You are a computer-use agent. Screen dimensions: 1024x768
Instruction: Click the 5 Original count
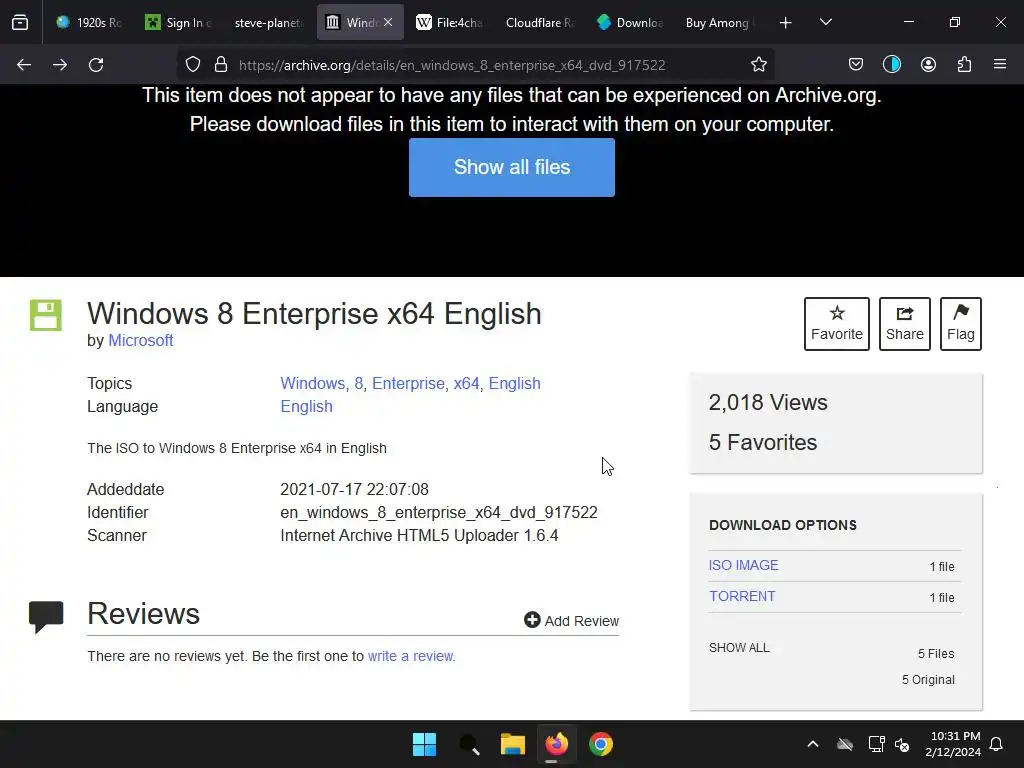(x=928, y=680)
